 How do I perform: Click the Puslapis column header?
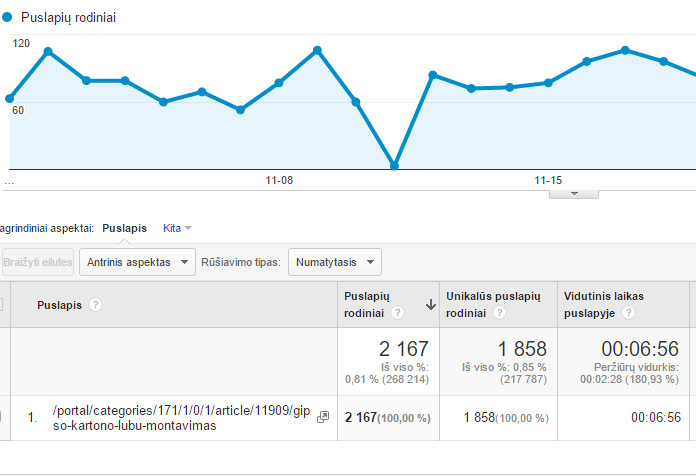click(x=59, y=305)
